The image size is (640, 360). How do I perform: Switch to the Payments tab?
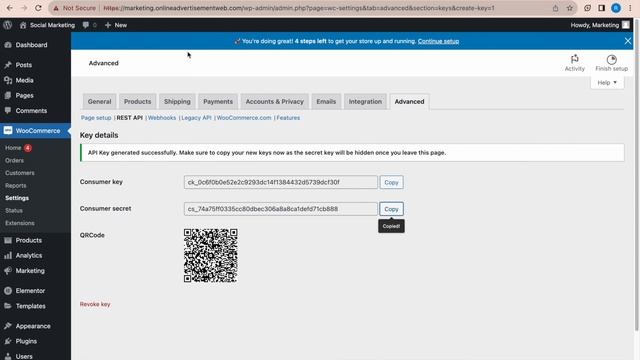(x=218, y=102)
